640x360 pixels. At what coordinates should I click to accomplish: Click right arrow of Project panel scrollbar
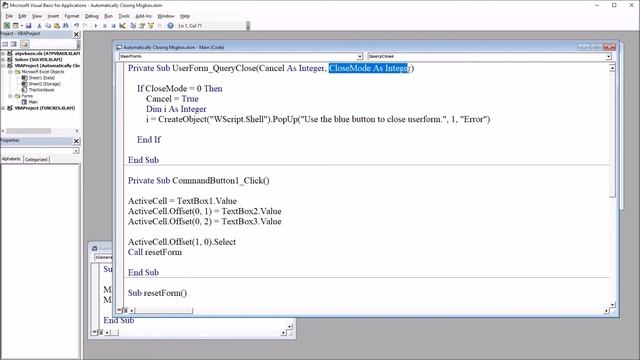pyautogui.click(x=77, y=131)
